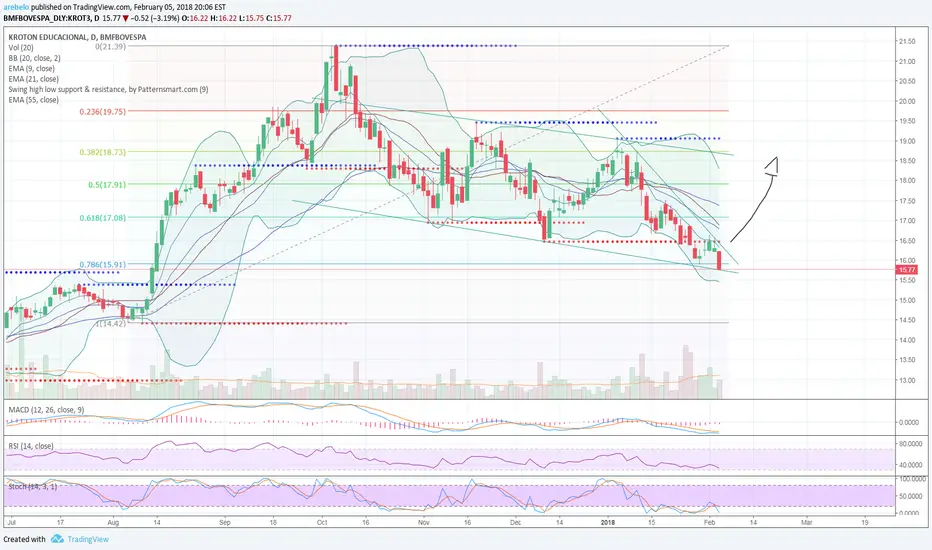Click the 80.0000 RSI axis label
Image resolution: width=932 pixels, height=550 pixels.
tap(909, 444)
